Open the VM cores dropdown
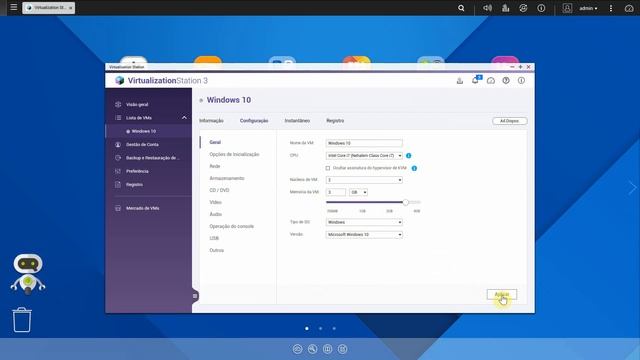640x360 pixels. click(364, 180)
